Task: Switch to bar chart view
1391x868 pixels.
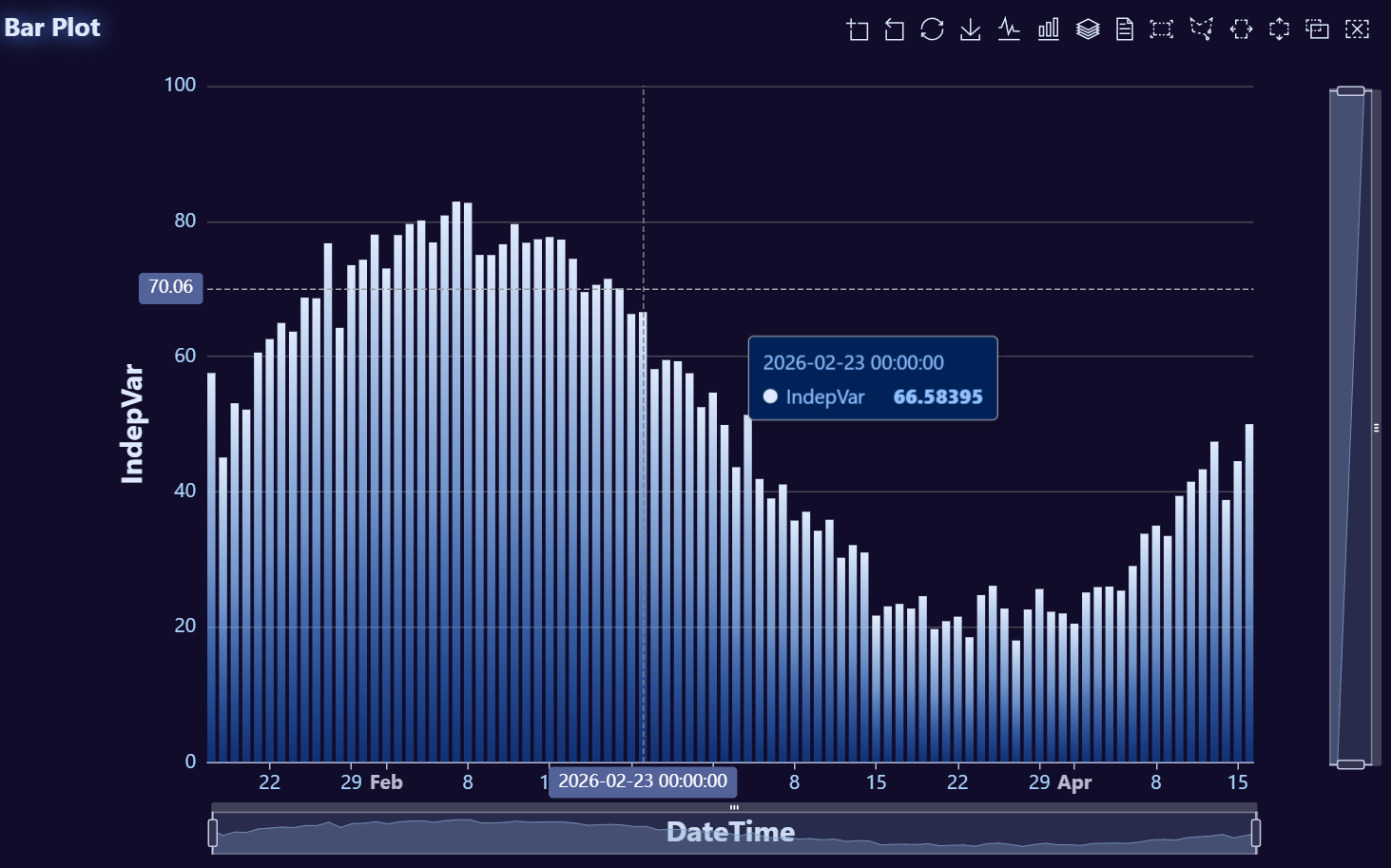Action: click(x=1048, y=29)
